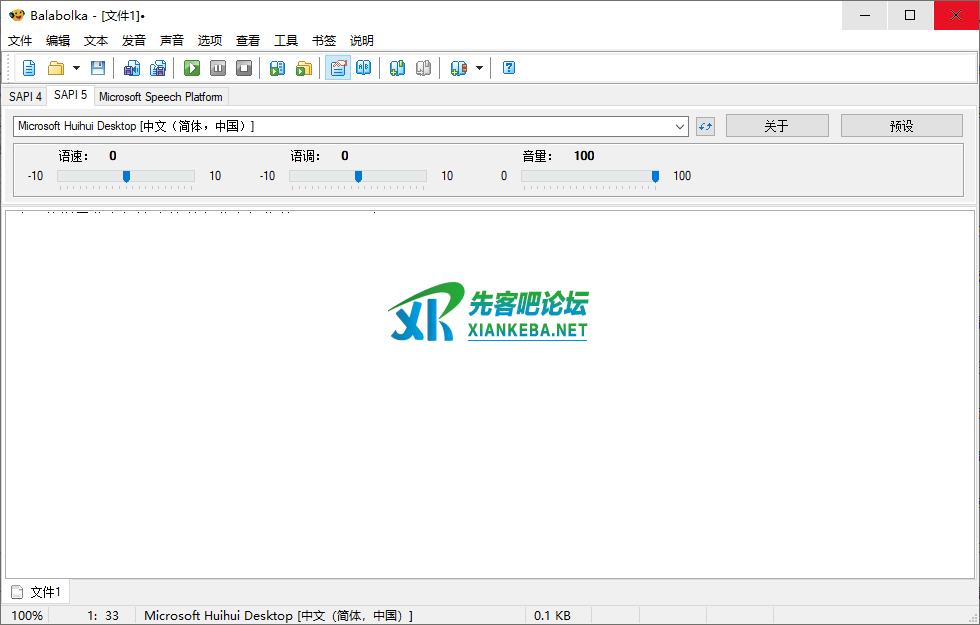Open the 发音 menu
Viewport: 980px width, 625px height.
point(134,41)
